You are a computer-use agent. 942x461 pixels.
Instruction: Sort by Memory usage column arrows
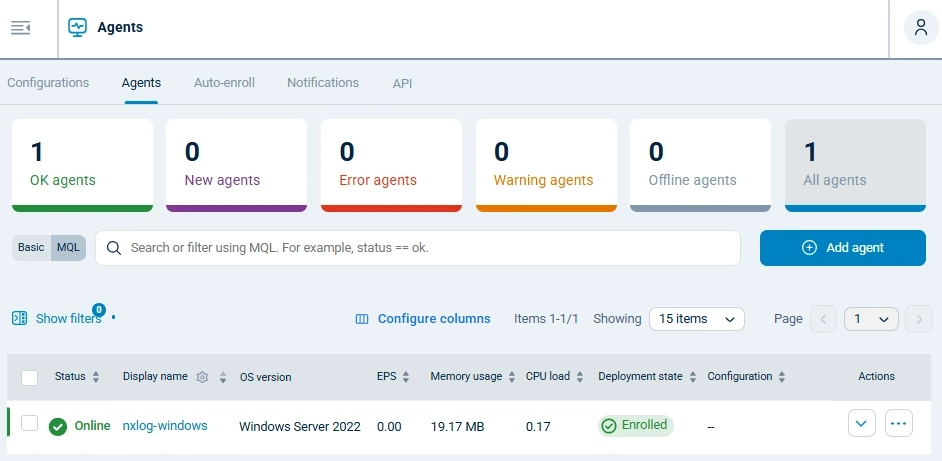[x=512, y=377]
